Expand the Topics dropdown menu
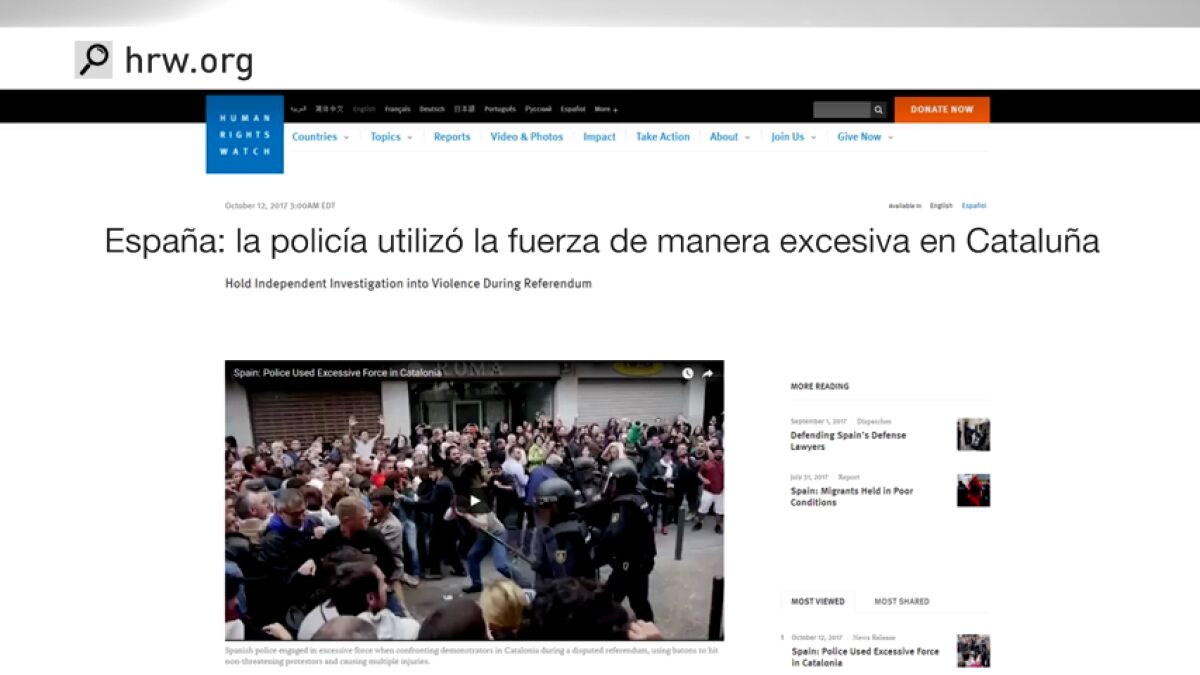The height and width of the screenshot is (675, 1200). click(391, 137)
